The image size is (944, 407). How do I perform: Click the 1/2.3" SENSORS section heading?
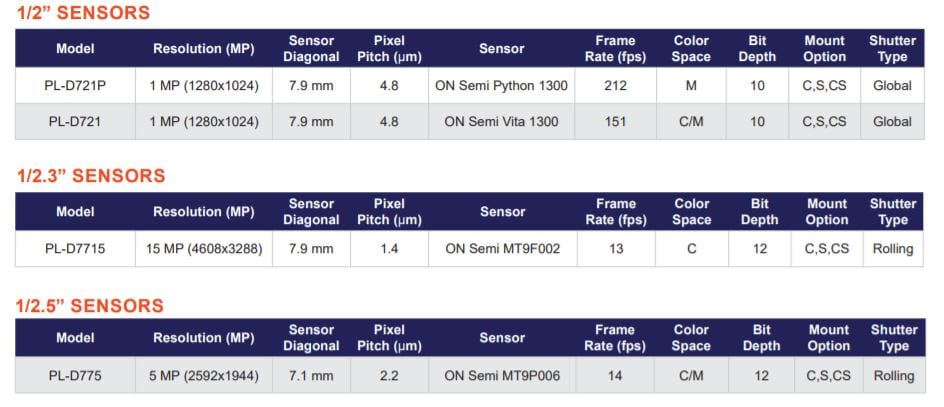point(91,176)
